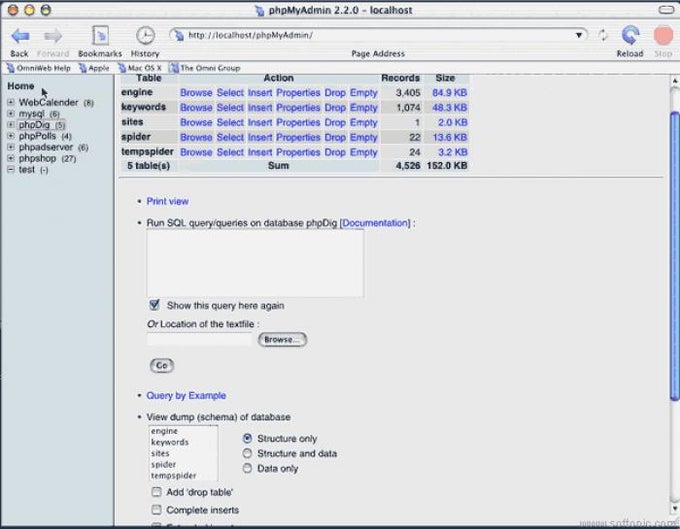This screenshot has height=529, width=680.
Task: Empty the spider table
Action: [x=363, y=137]
